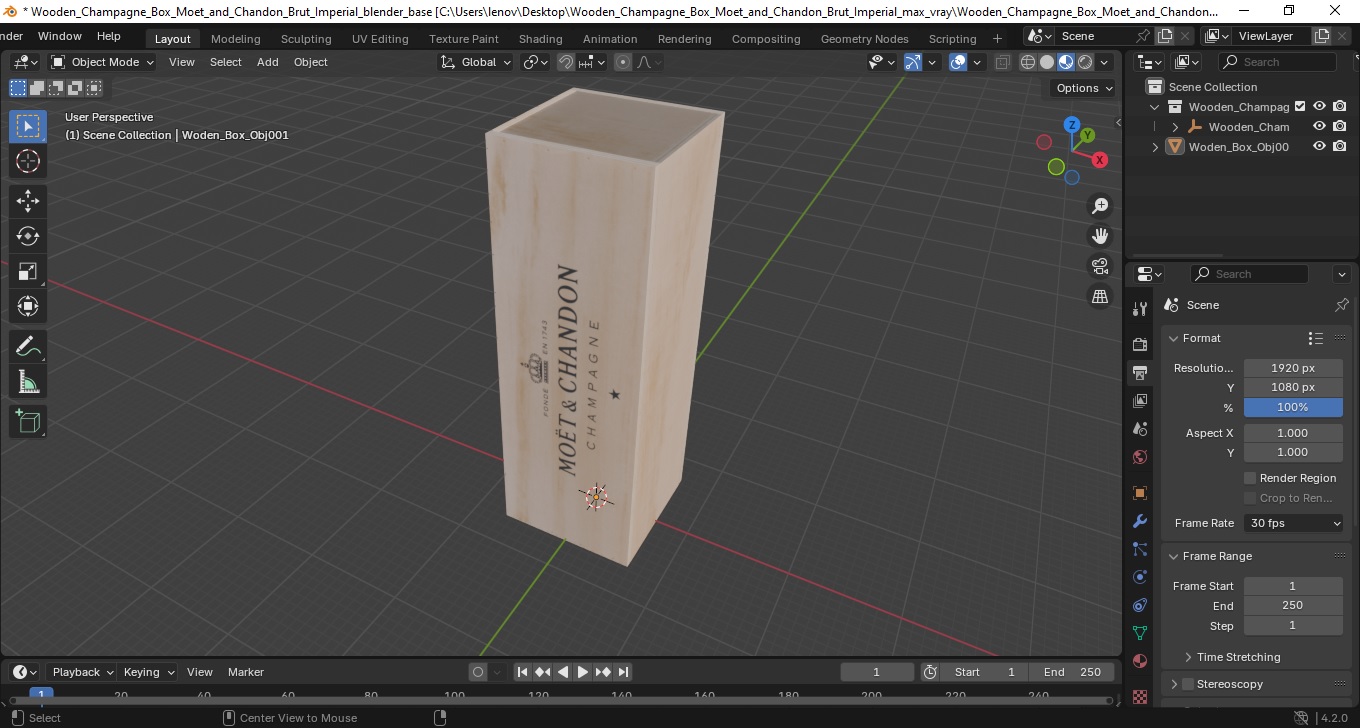
Task: Open the Render properties tab
Action: [x=1139, y=344]
